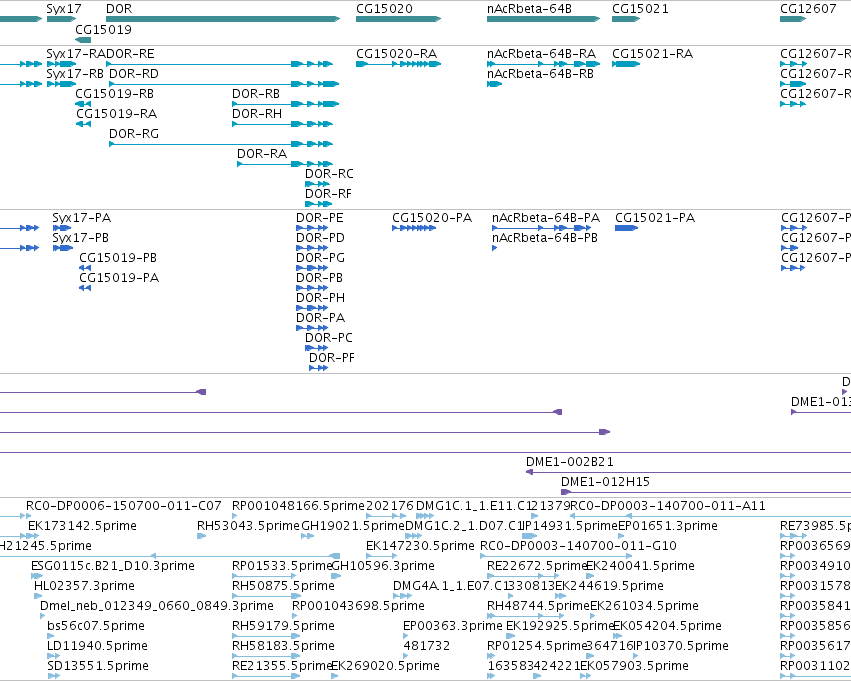Click EST EK057903.5prime

[x=634, y=666]
